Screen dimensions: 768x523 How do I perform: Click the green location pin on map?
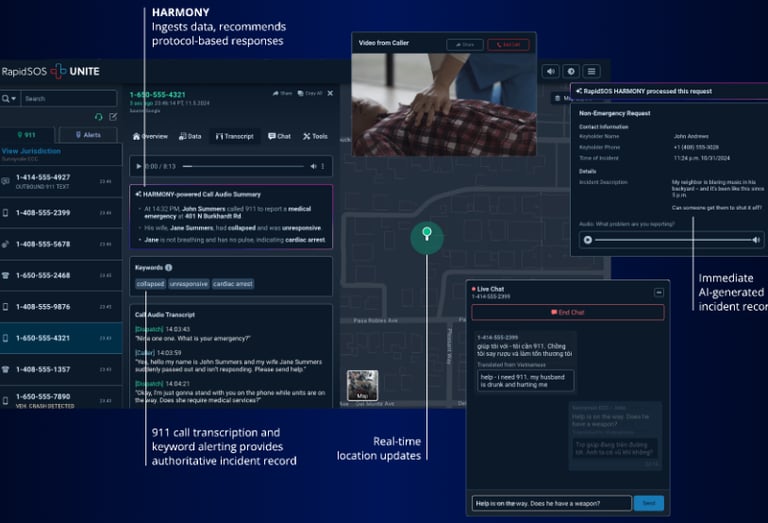tap(427, 237)
